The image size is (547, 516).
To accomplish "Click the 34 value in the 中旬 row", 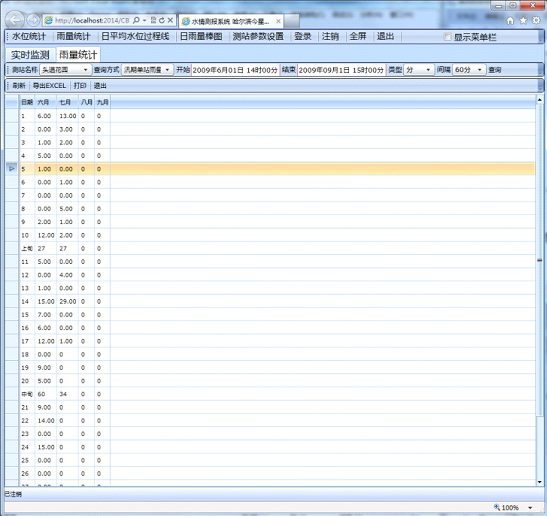I will pyautogui.click(x=63, y=394).
